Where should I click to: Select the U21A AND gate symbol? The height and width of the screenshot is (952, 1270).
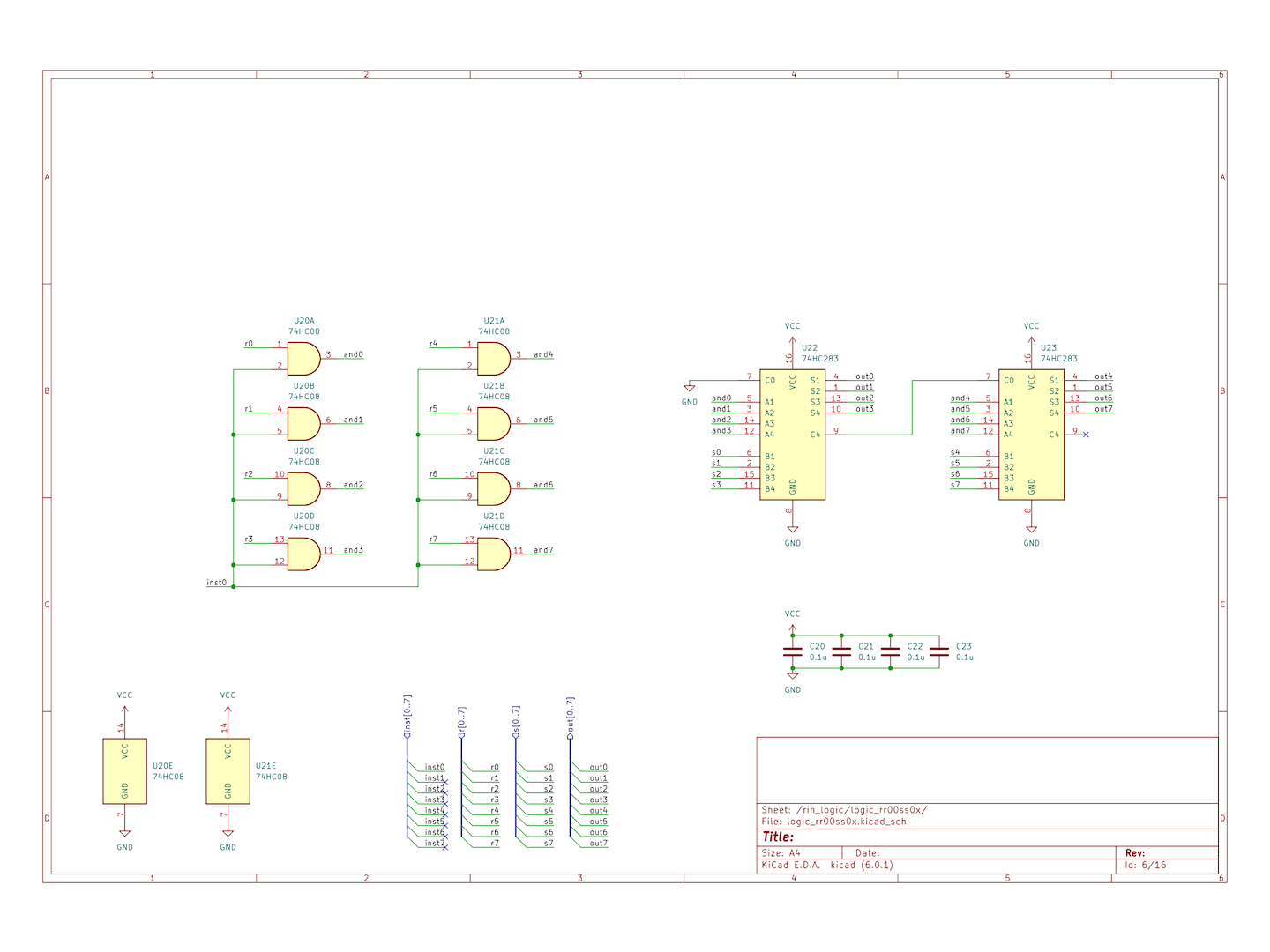click(x=494, y=359)
